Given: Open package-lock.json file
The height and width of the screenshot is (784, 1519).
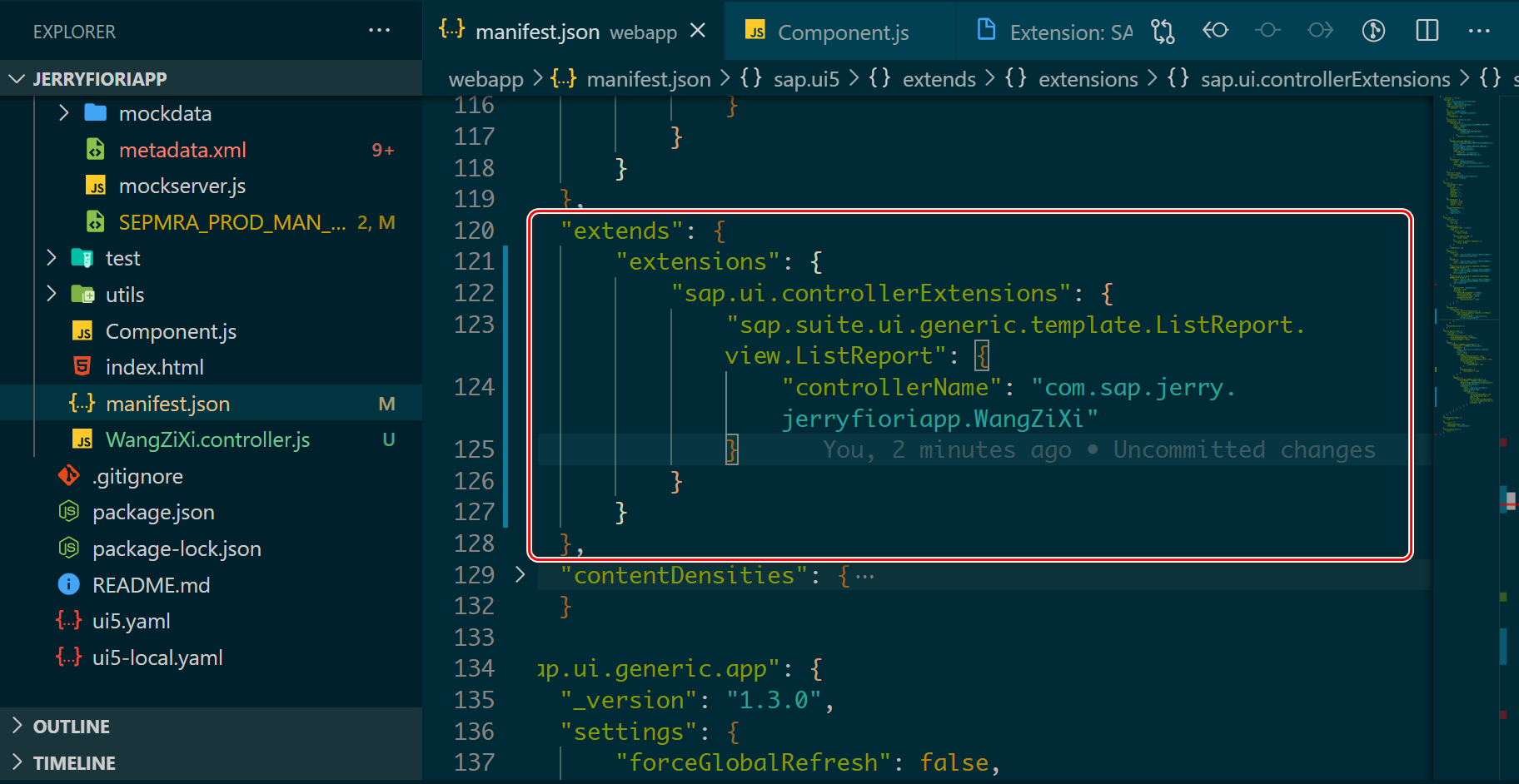Looking at the screenshot, I should pos(177,548).
